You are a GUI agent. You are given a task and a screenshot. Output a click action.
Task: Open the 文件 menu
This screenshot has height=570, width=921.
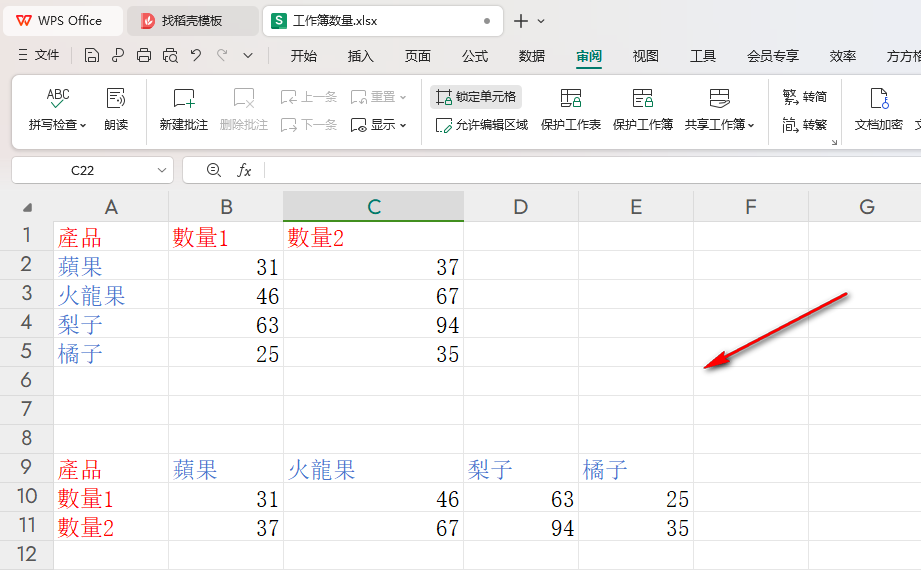[38, 55]
